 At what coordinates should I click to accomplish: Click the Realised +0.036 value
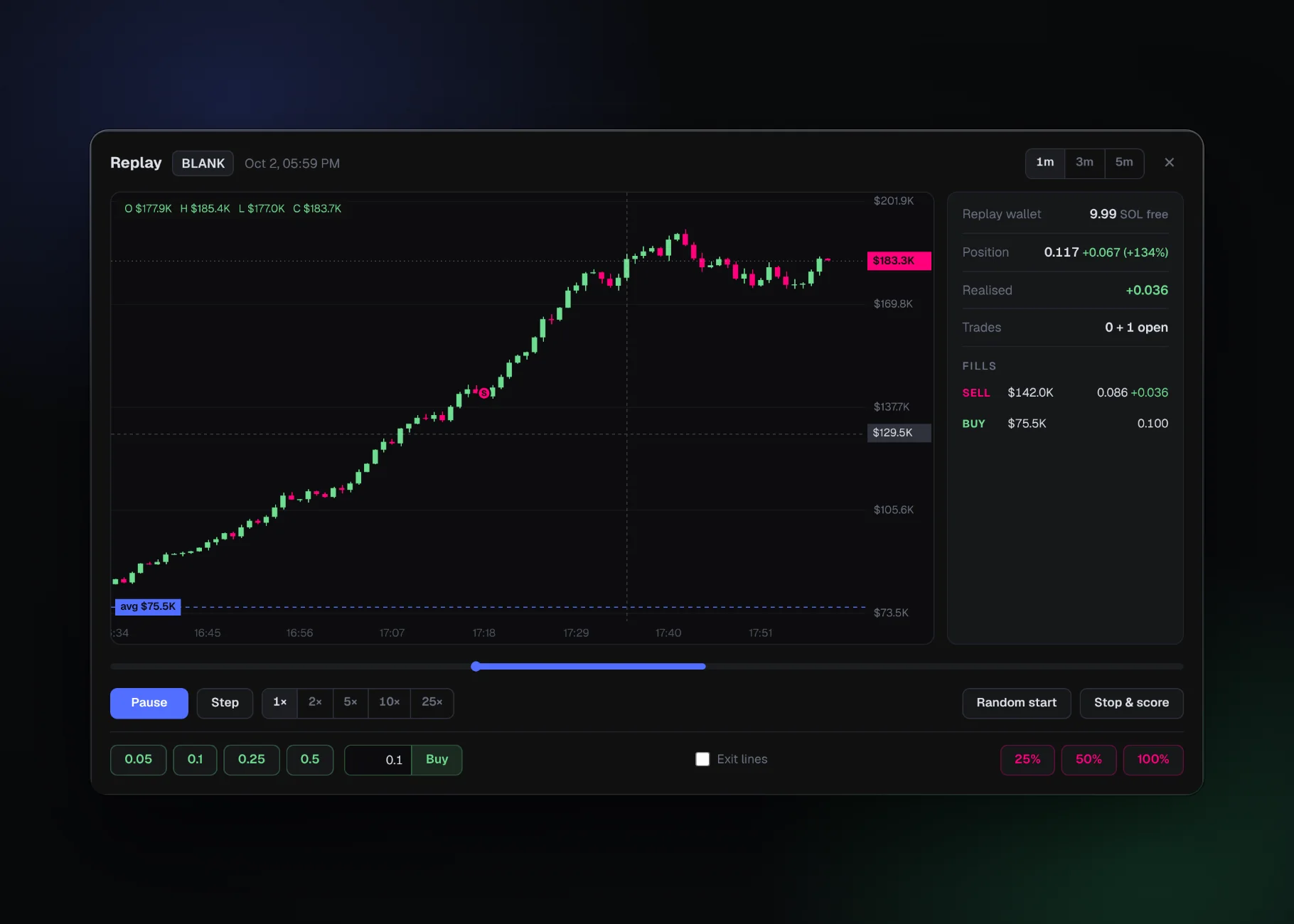click(1147, 291)
